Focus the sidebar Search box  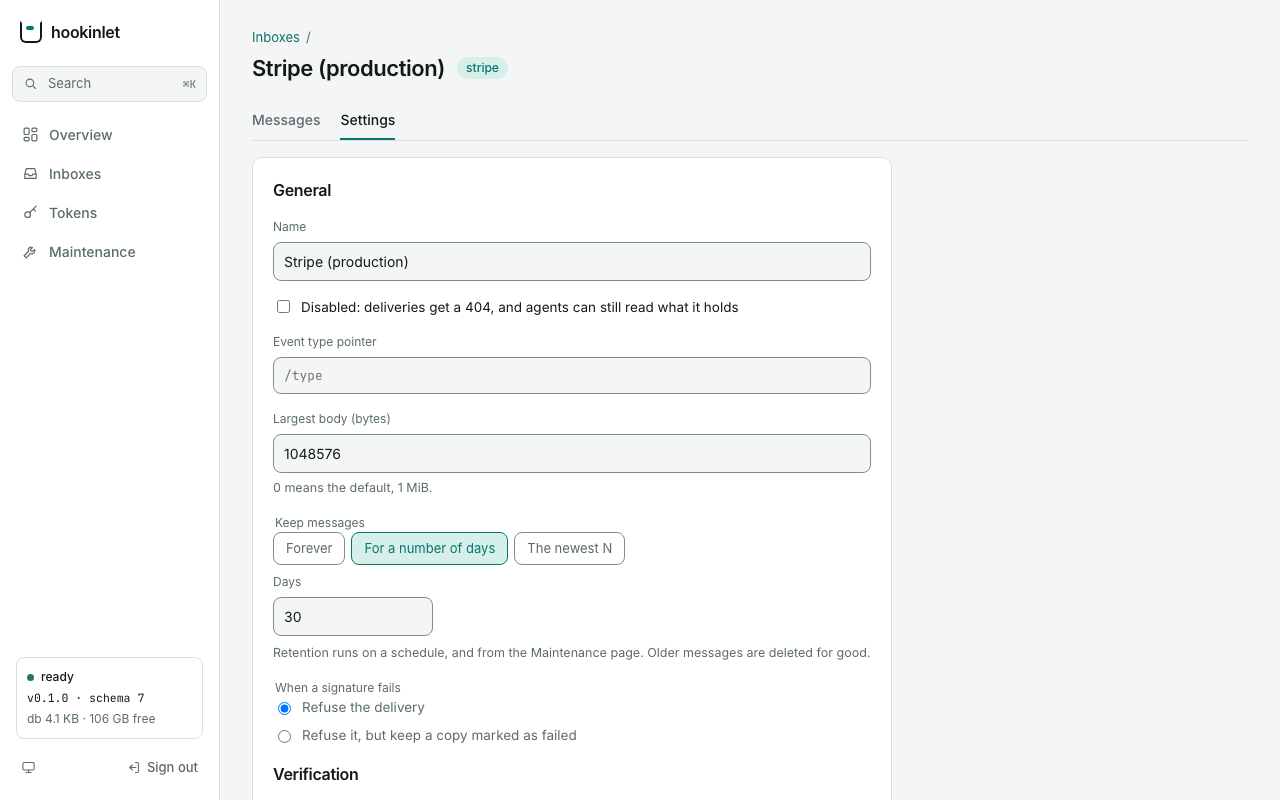(110, 84)
